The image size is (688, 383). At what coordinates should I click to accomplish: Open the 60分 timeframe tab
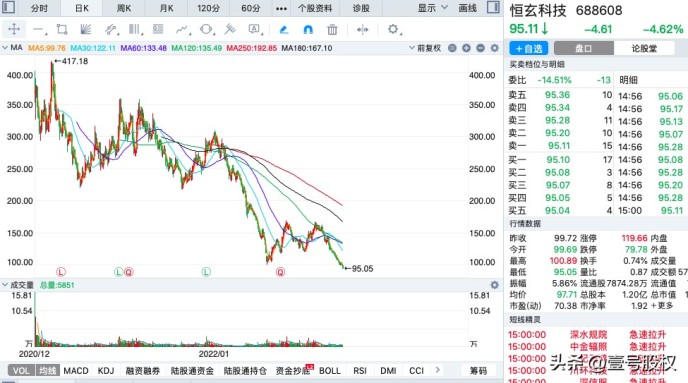[x=251, y=8]
